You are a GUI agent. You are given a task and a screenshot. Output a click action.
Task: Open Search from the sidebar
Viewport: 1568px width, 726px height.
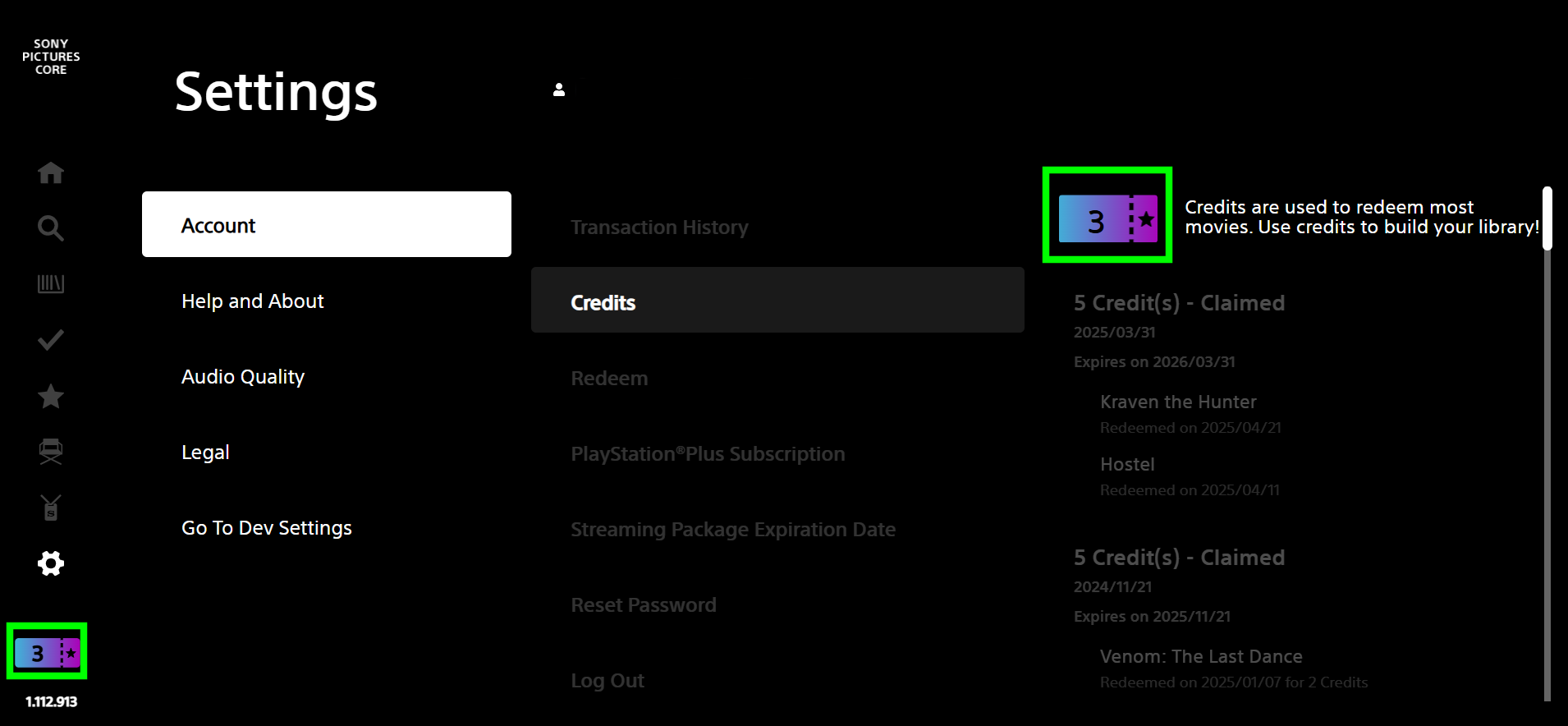[51, 228]
